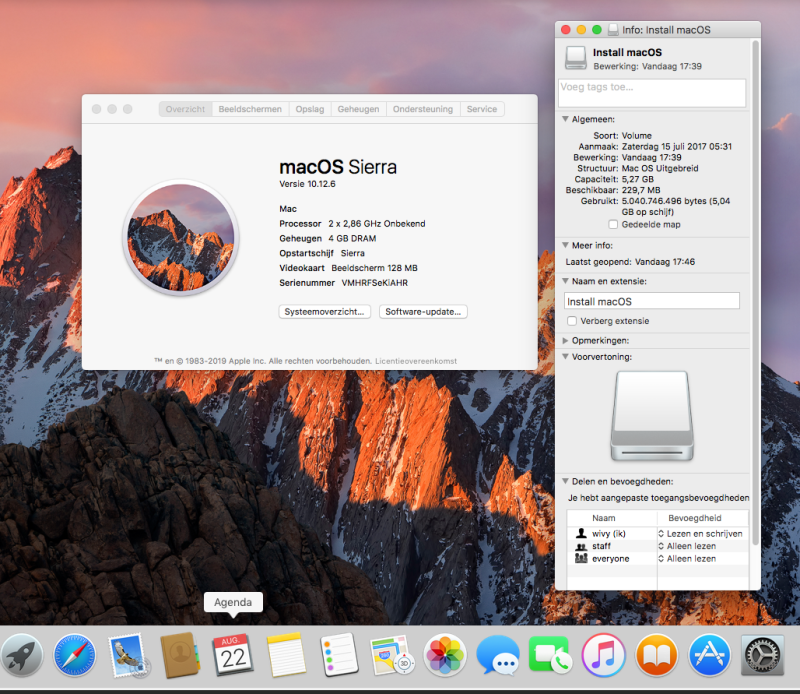Open Contacts from the Dock
The image size is (800, 694).
[180, 655]
